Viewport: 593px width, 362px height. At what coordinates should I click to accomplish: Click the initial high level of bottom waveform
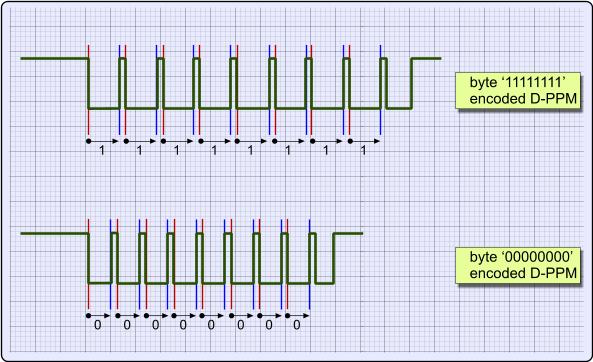(x=54, y=233)
